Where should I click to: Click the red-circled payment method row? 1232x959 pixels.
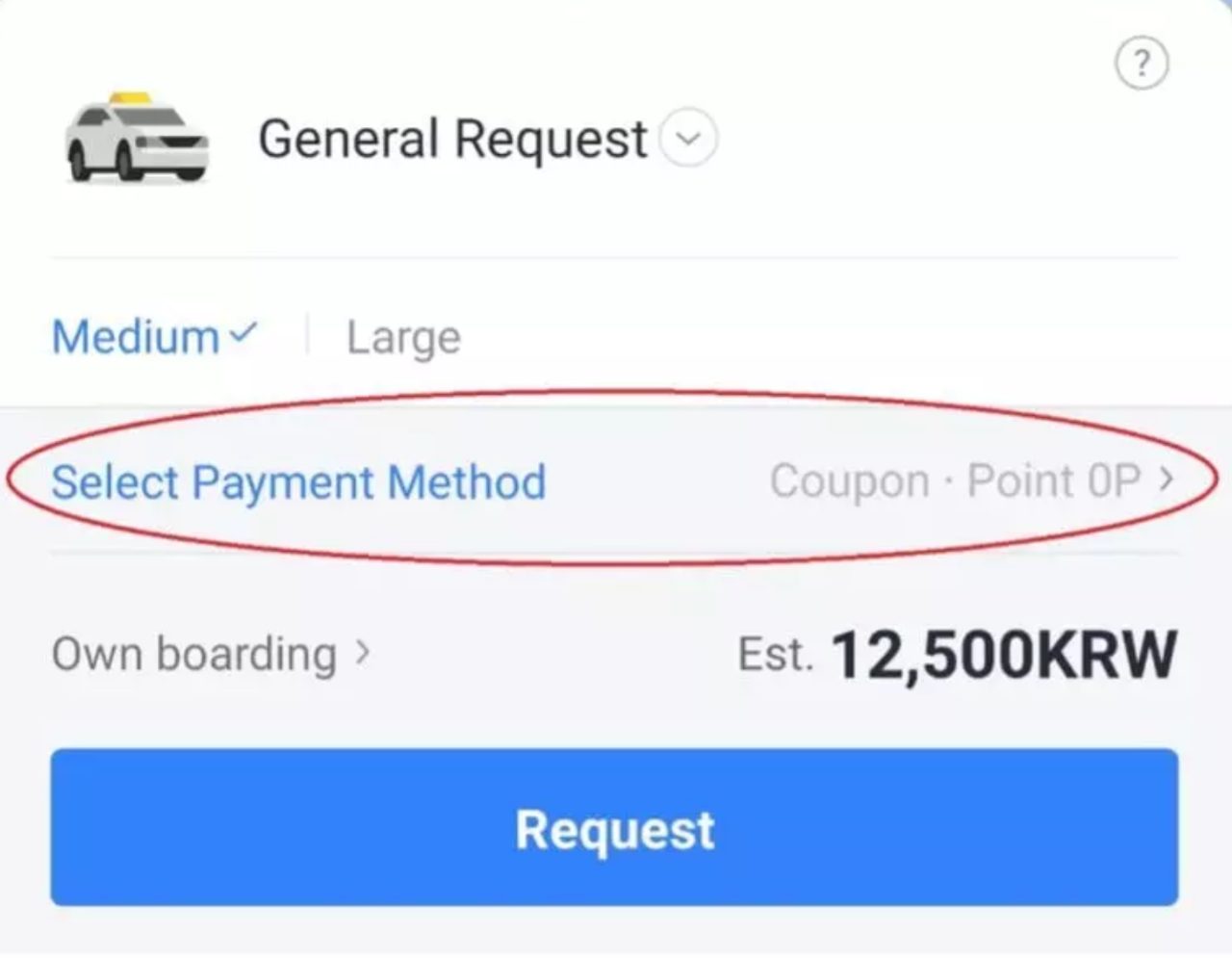point(612,480)
